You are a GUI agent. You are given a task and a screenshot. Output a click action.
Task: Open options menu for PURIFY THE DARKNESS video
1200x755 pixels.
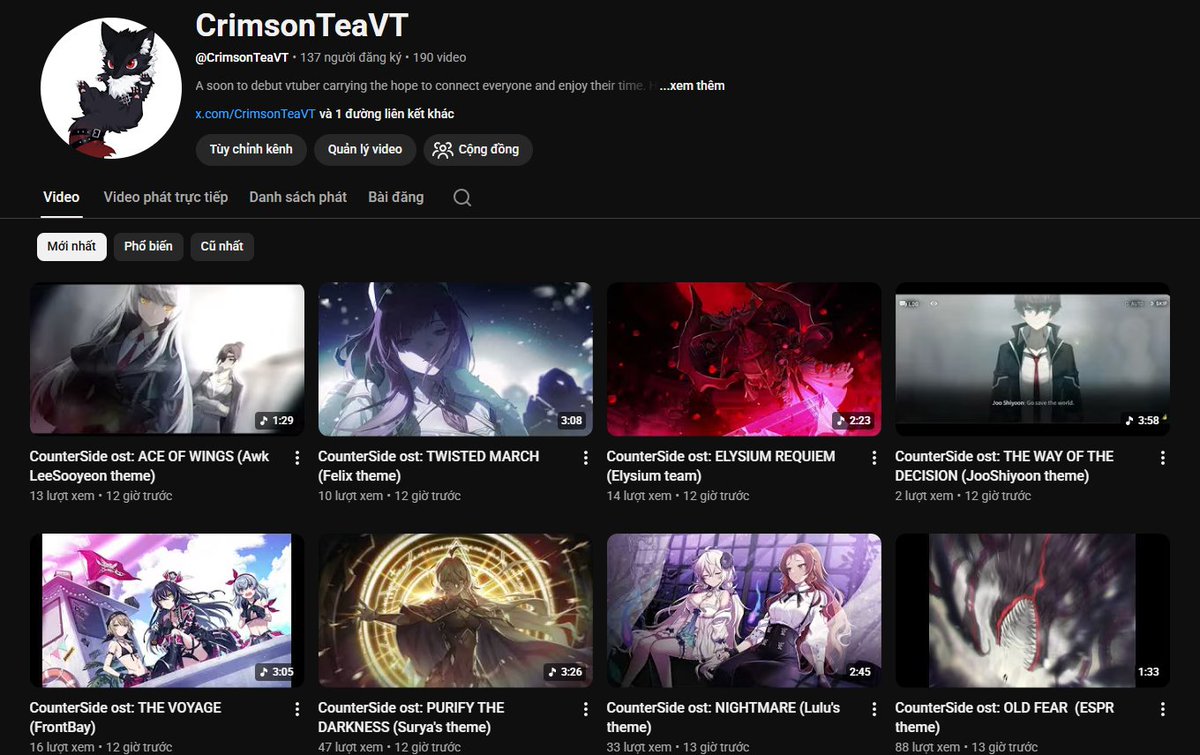pyautogui.click(x=586, y=709)
